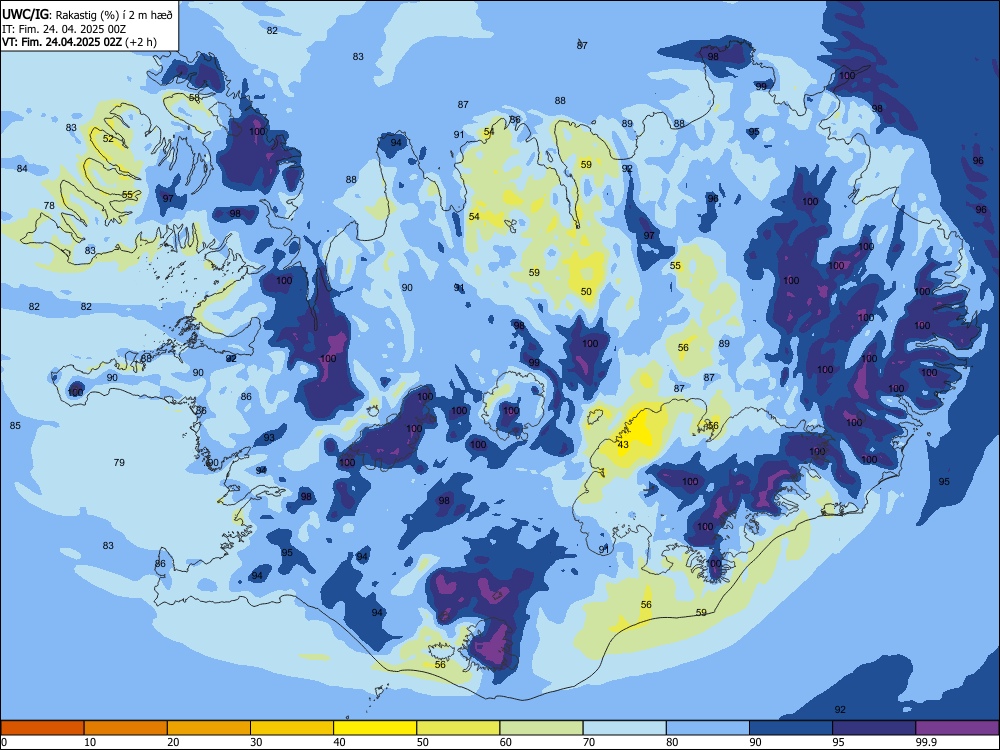
Task: Select the 30–40 golden legend swatch
Action: 292,728
